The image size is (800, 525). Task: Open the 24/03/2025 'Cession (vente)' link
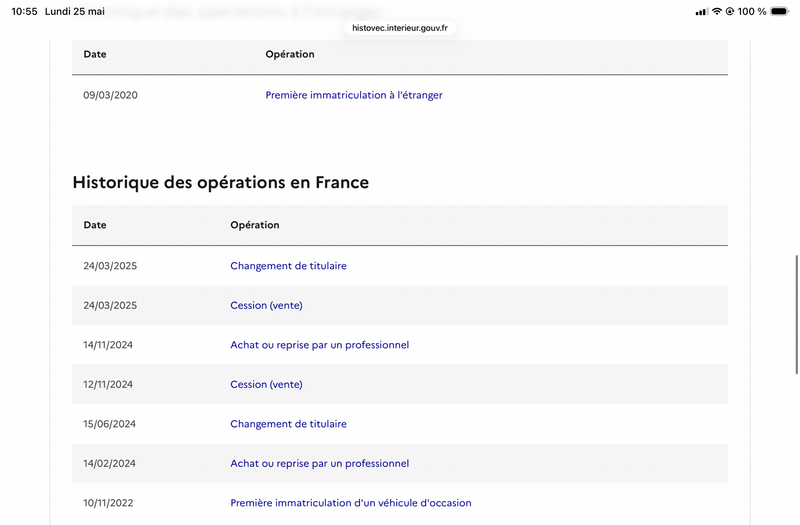tap(266, 305)
